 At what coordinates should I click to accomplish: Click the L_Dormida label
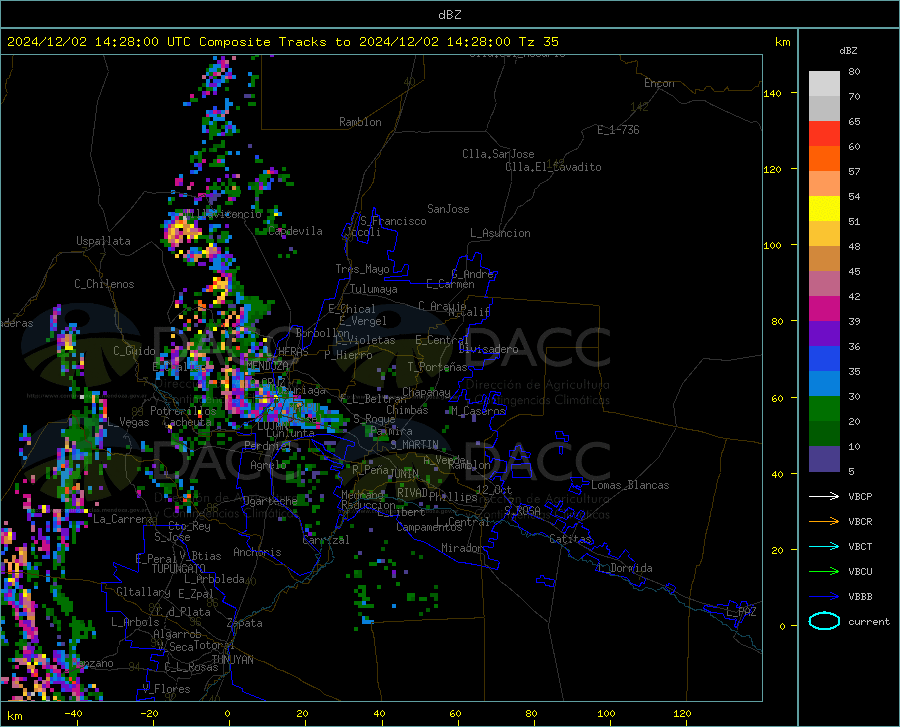(624, 568)
